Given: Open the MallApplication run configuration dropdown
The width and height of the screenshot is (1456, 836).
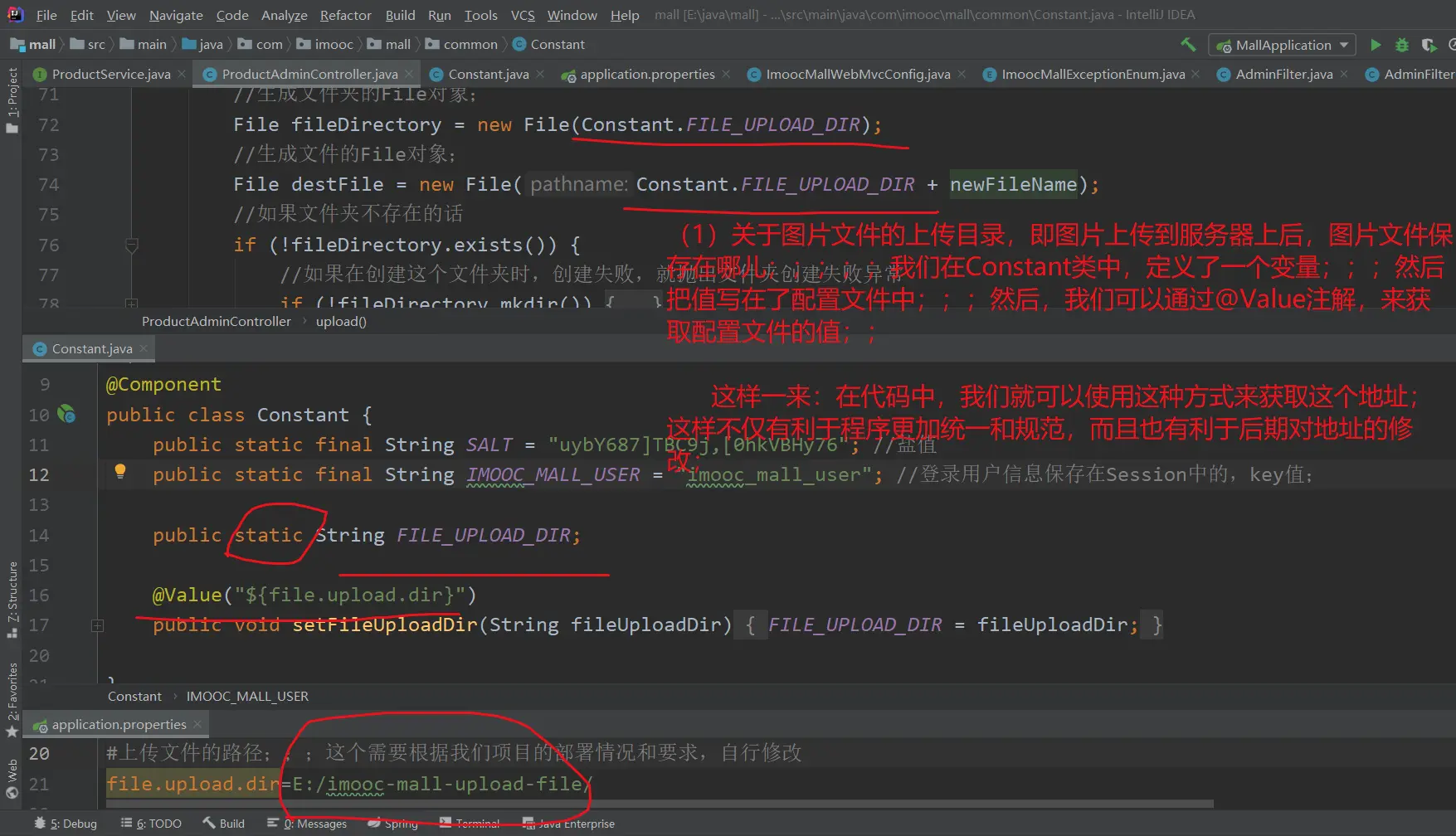Looking at the screenshot, I should 1282,45.
